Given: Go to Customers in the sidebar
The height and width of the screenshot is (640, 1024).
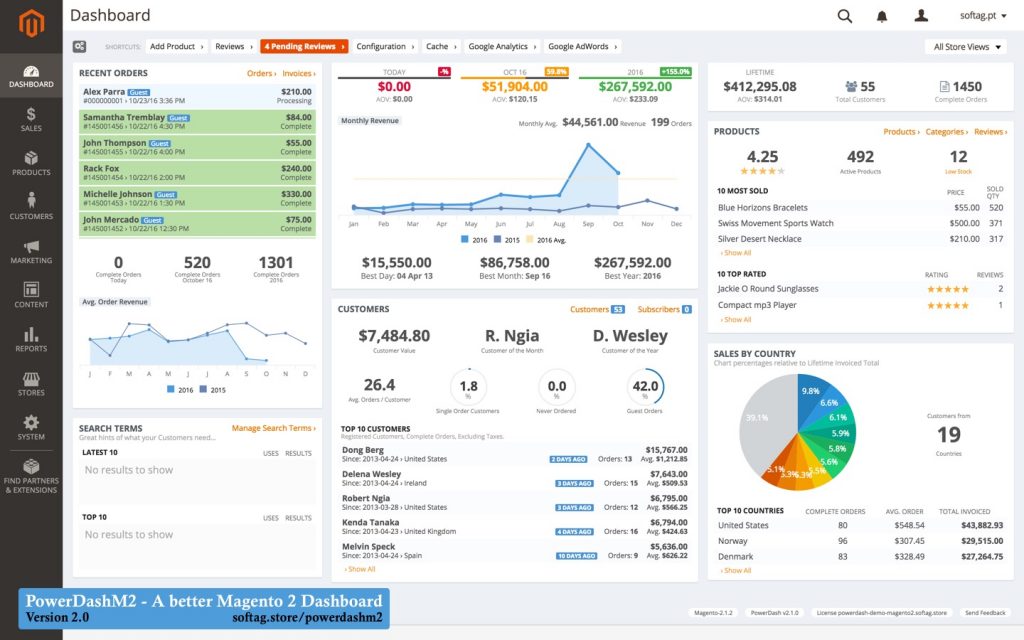Looking at the screenshot, I should [31, 207].
